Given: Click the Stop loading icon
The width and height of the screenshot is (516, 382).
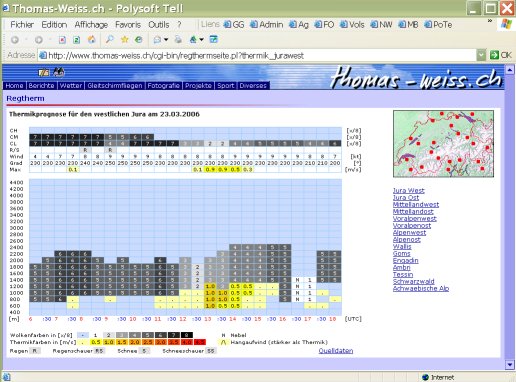Looking at the screenshot, I should tap(62, 40).
